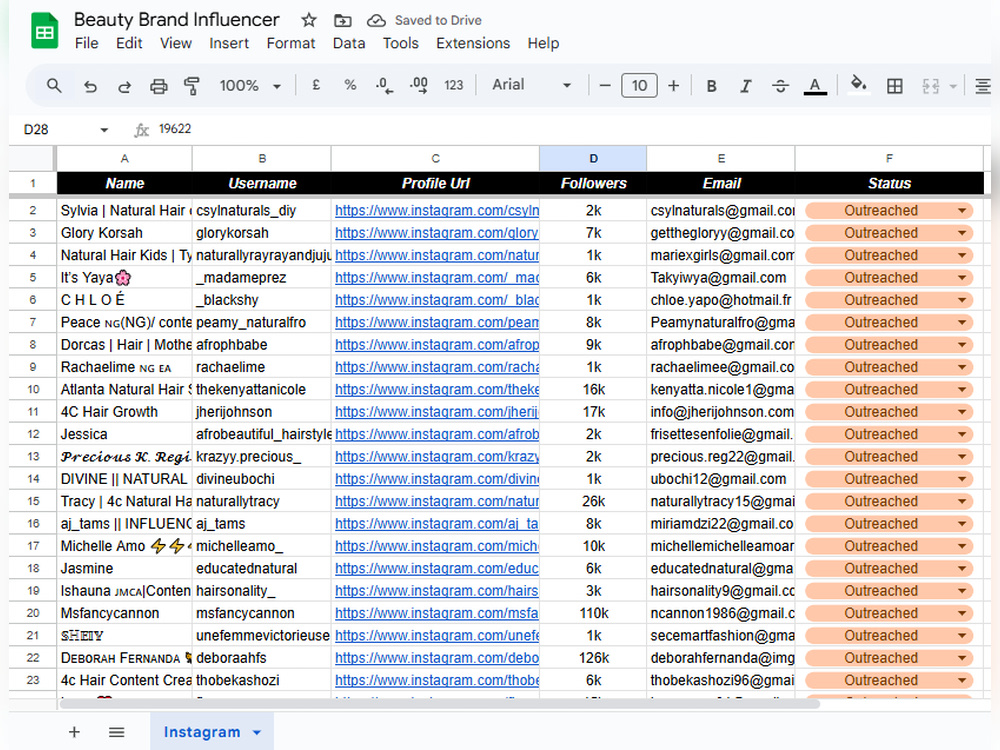Open Status dropdown for Jessica row
This screenshot has width=1000, height=750.
[x=961, y=435]
